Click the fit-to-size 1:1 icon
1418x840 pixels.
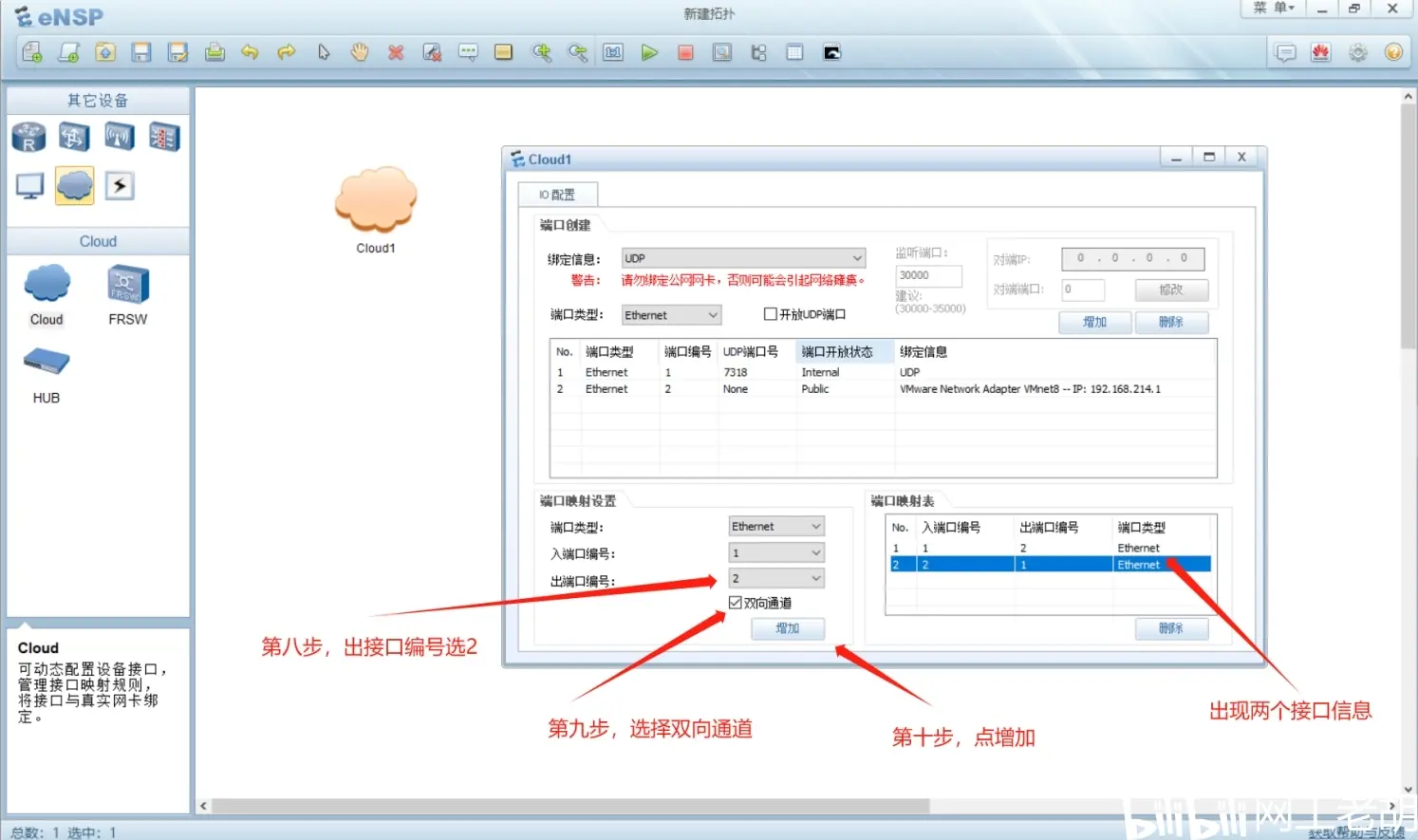coord(613,52)
